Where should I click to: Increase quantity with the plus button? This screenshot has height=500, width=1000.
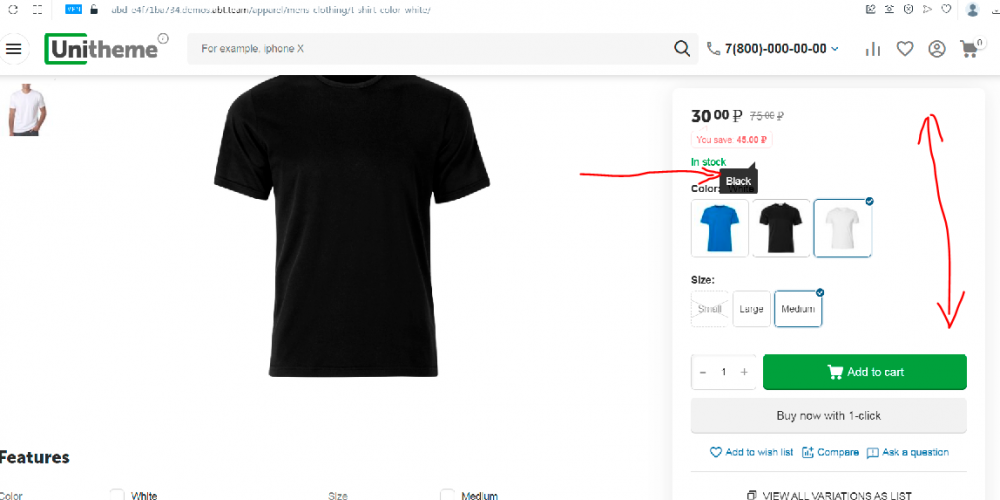[744, 372]
